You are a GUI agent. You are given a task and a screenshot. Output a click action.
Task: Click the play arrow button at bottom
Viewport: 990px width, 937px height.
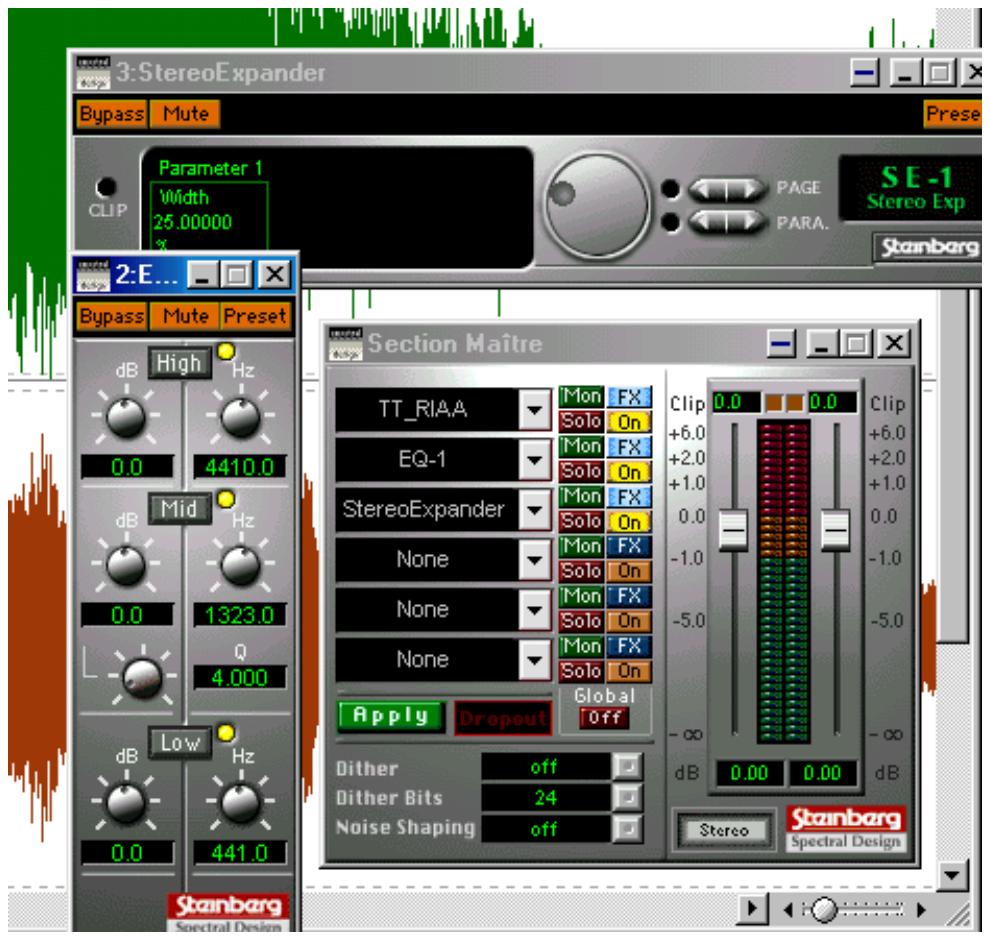[752, 909]
